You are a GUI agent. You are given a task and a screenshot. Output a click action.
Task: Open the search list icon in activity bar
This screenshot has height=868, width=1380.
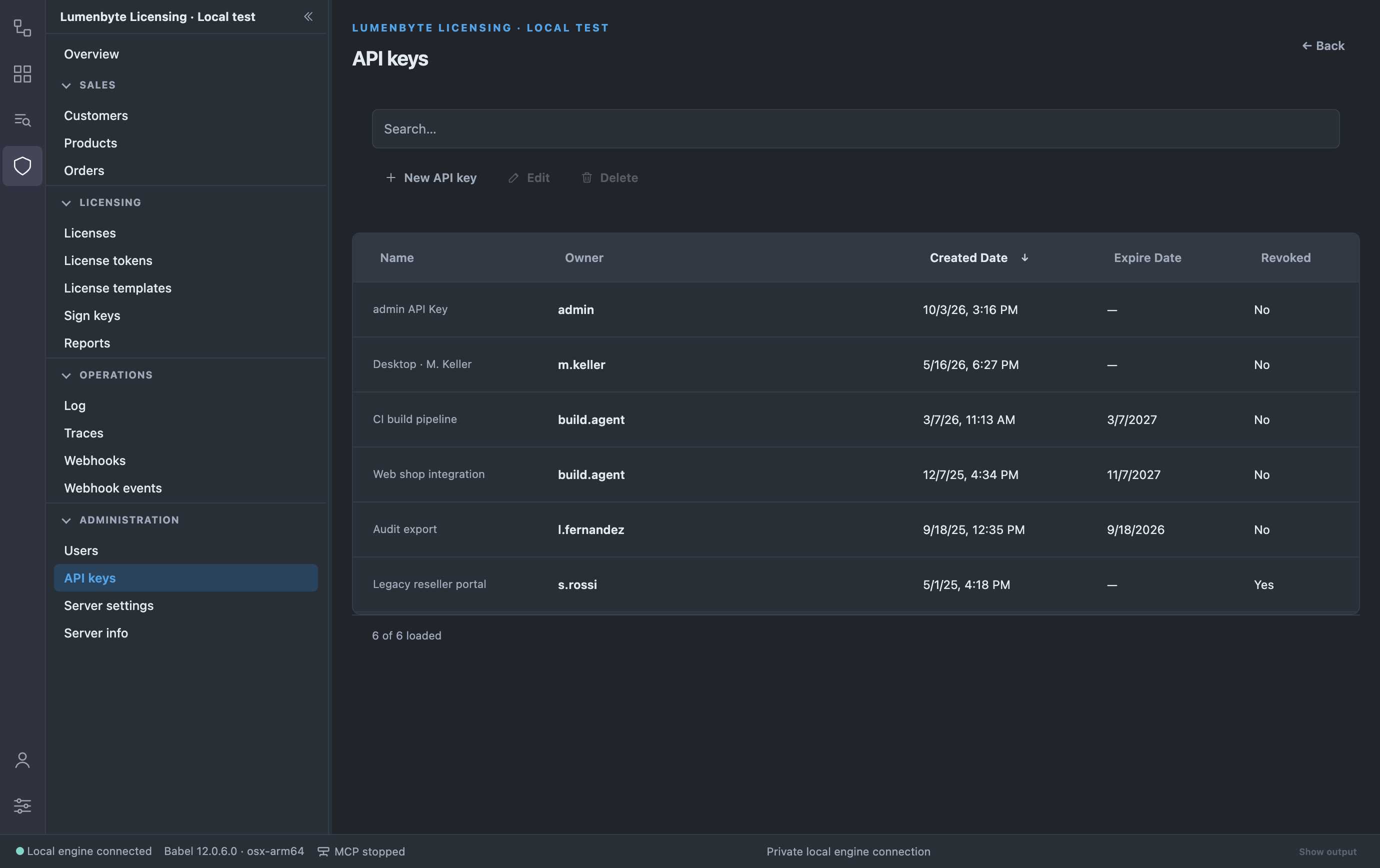point(22,119)
